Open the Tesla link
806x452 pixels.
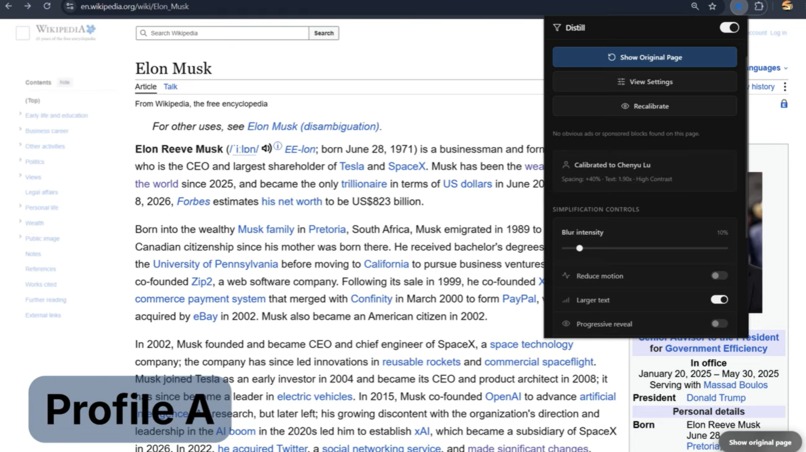coord(352,167)
